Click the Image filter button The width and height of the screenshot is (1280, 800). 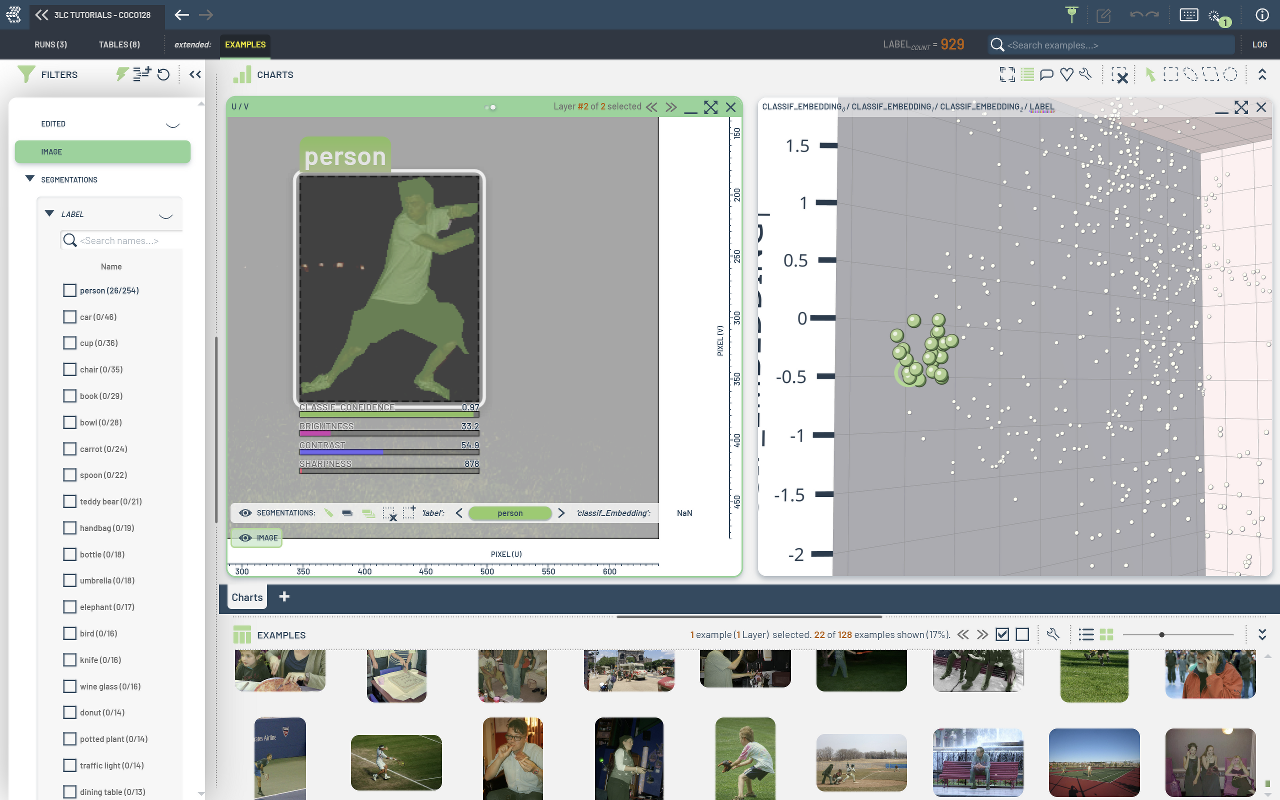(102, 152)
